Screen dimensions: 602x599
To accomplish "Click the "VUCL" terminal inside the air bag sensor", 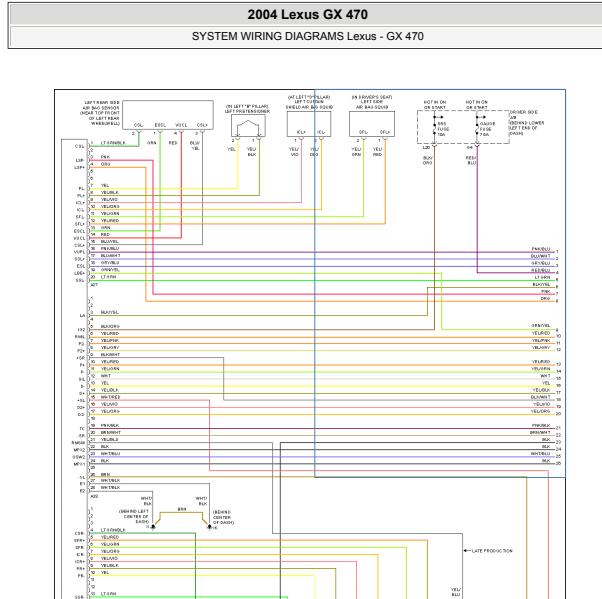I will (x=181, y=125).
